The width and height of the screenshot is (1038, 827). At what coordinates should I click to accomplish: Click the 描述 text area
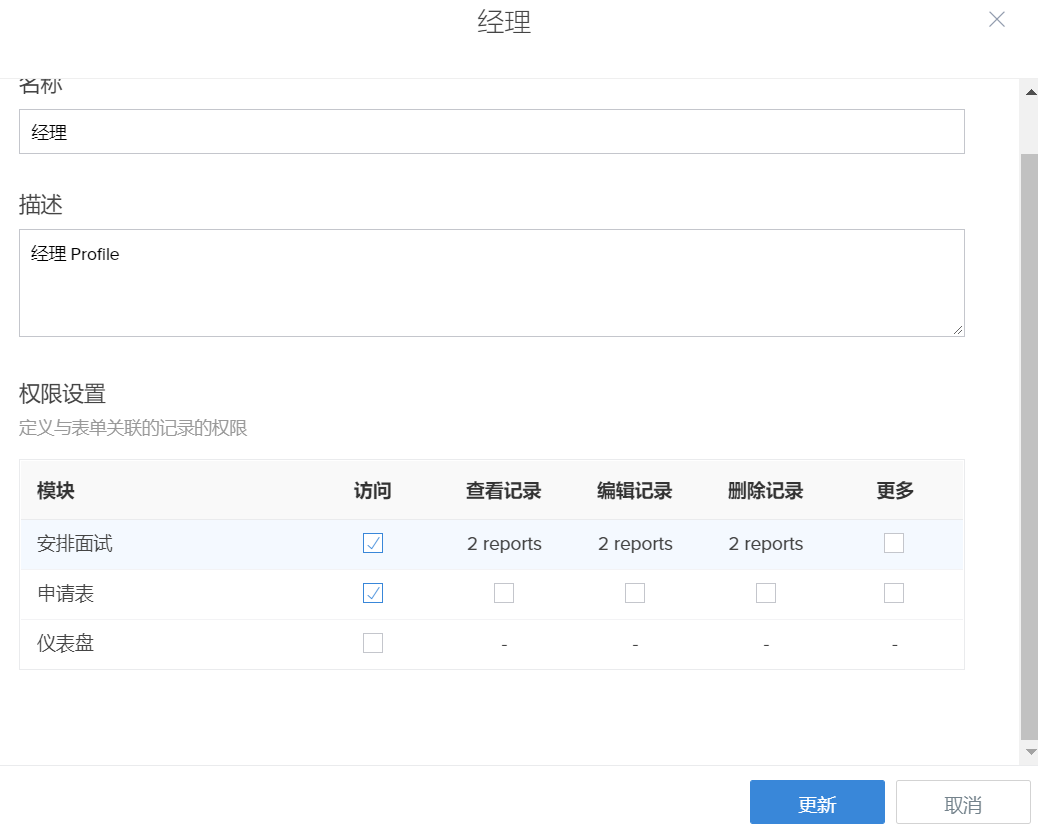tap(491, 283)
